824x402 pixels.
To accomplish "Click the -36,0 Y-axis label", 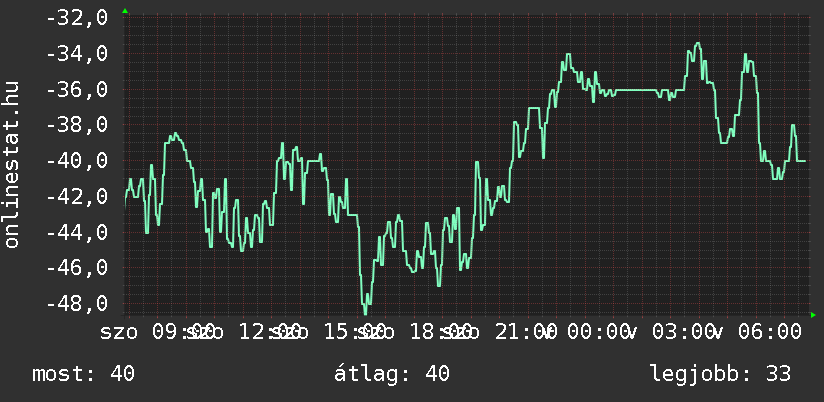I will pyautogui.click(x=77, y=89).
